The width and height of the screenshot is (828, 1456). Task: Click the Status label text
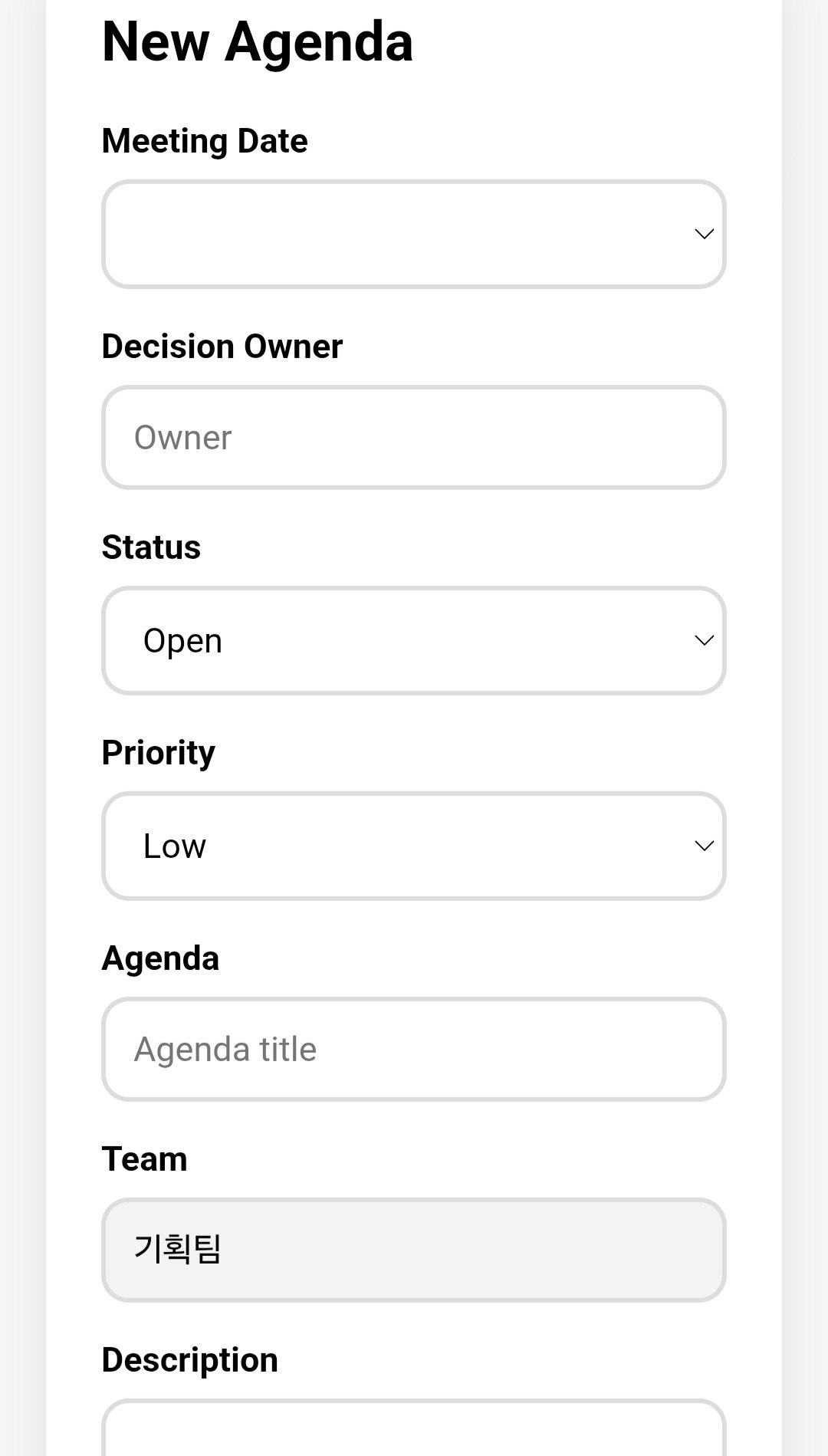[x=151, y=547]
